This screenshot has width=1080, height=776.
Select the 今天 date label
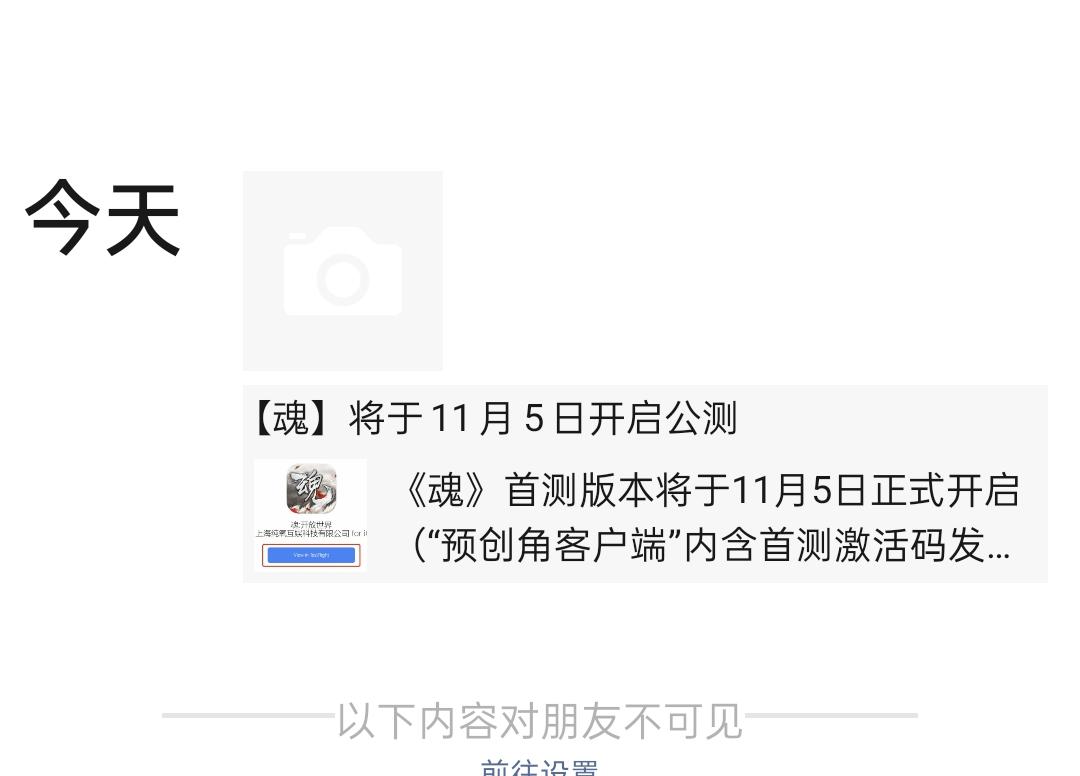tap(103, 218)
